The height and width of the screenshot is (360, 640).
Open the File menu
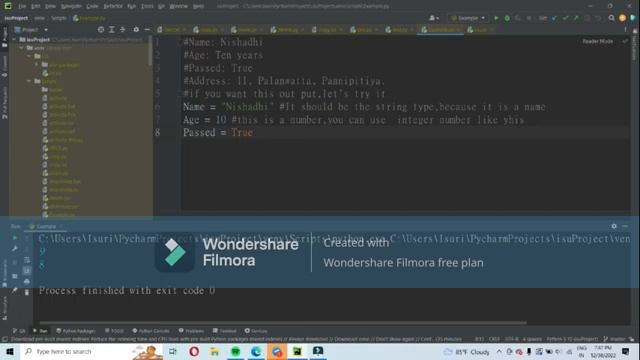tap(22, 6)
